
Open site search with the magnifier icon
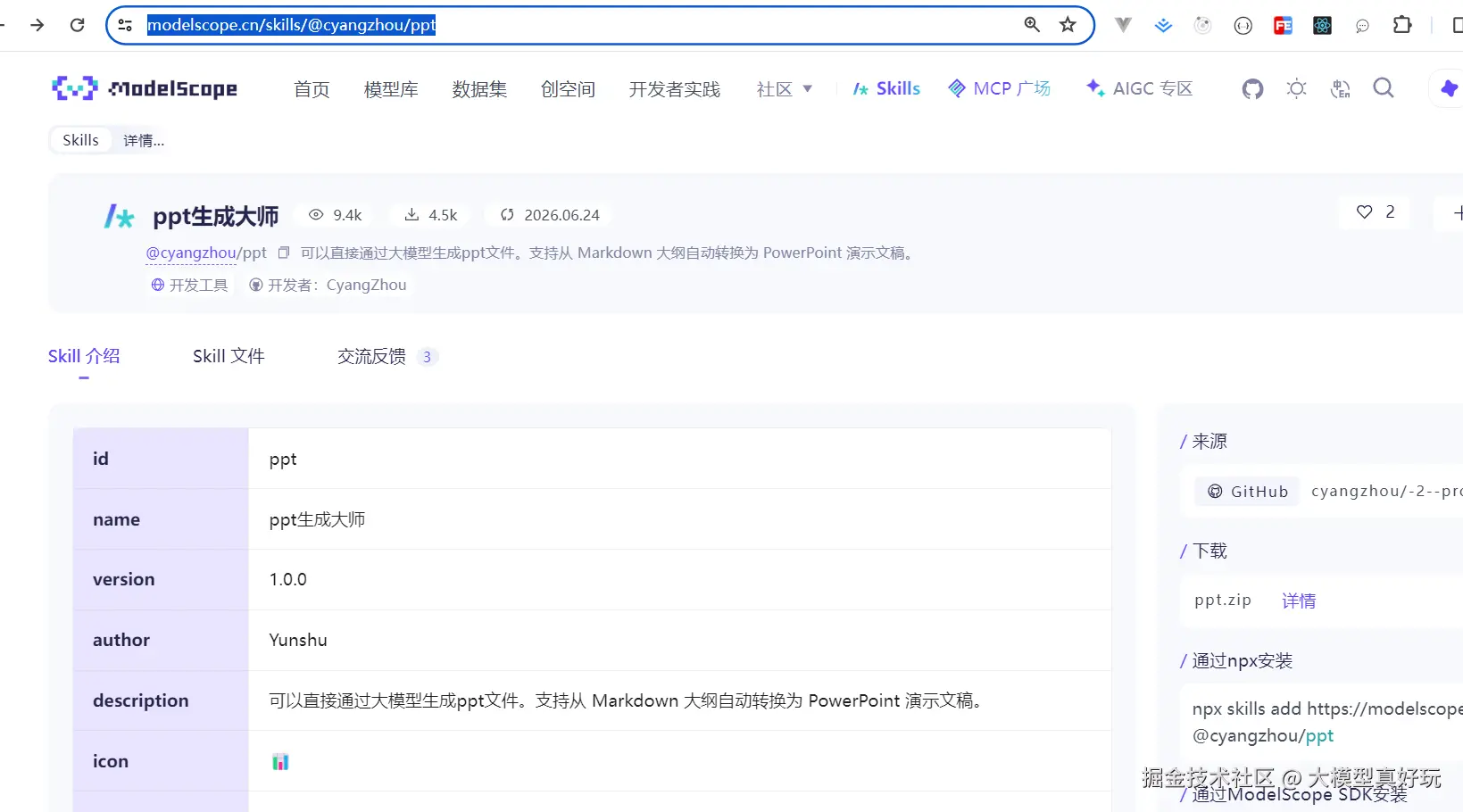1384,87
